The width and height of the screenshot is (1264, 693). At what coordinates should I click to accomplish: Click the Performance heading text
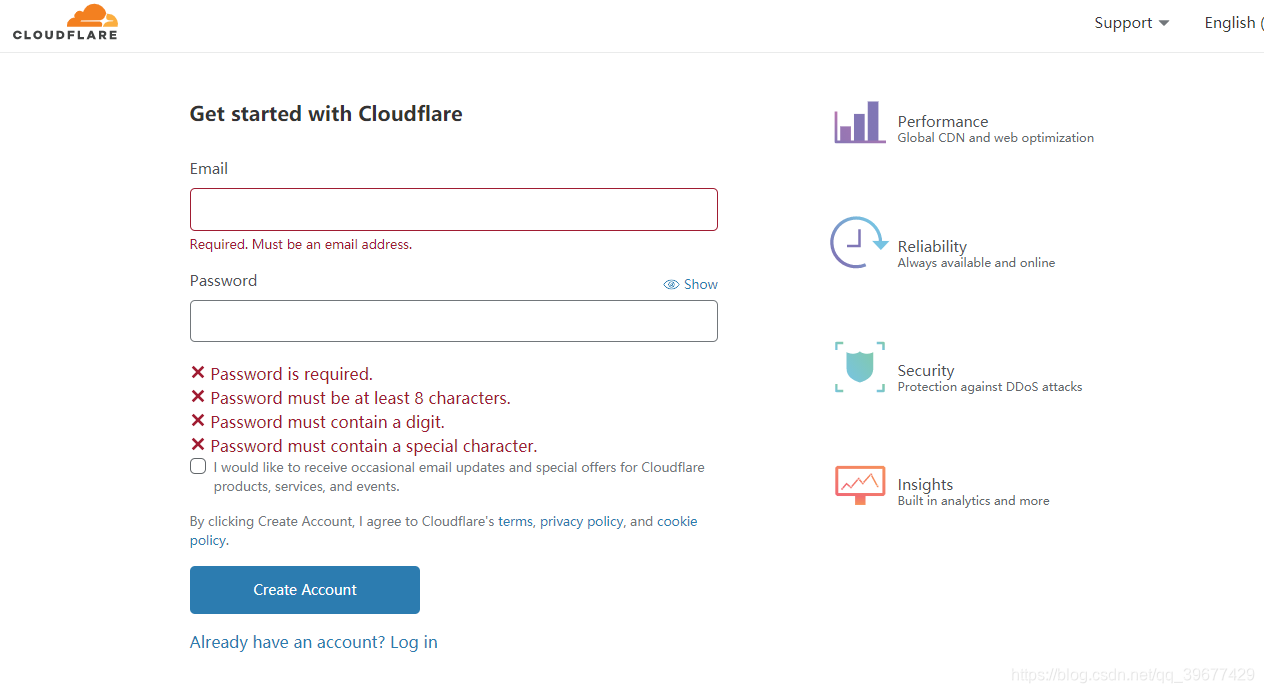click(x=943, y=121)
